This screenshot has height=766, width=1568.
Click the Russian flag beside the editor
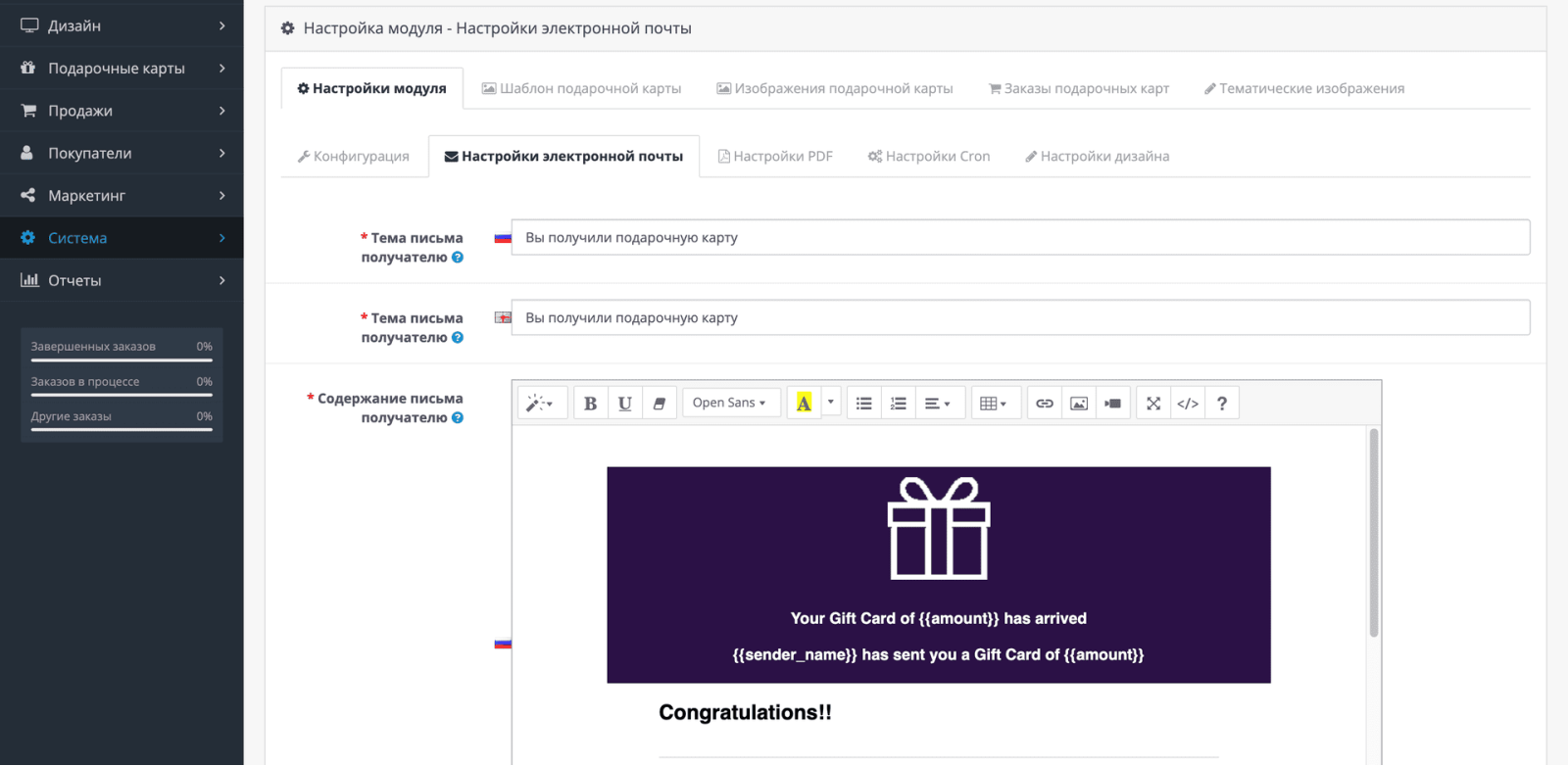point(503,644)
